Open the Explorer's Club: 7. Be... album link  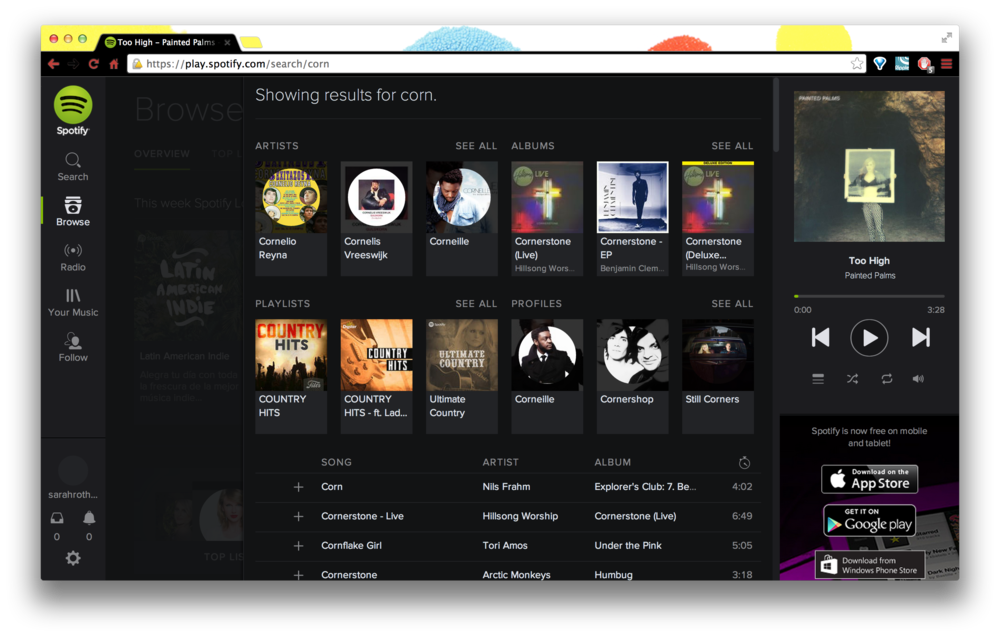coord(645,487)
